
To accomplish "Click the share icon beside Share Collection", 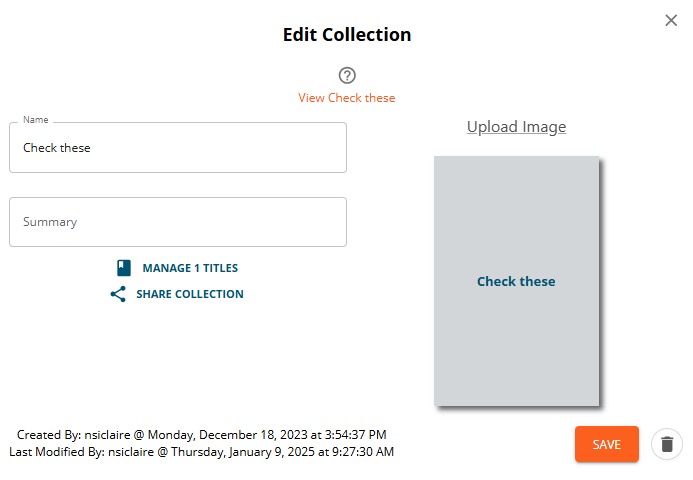I will pos(118,294).
